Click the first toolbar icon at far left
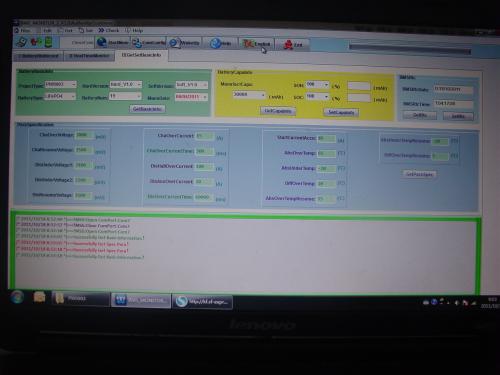The width and height of the screenshot is (500, 375). pos(22,42)
